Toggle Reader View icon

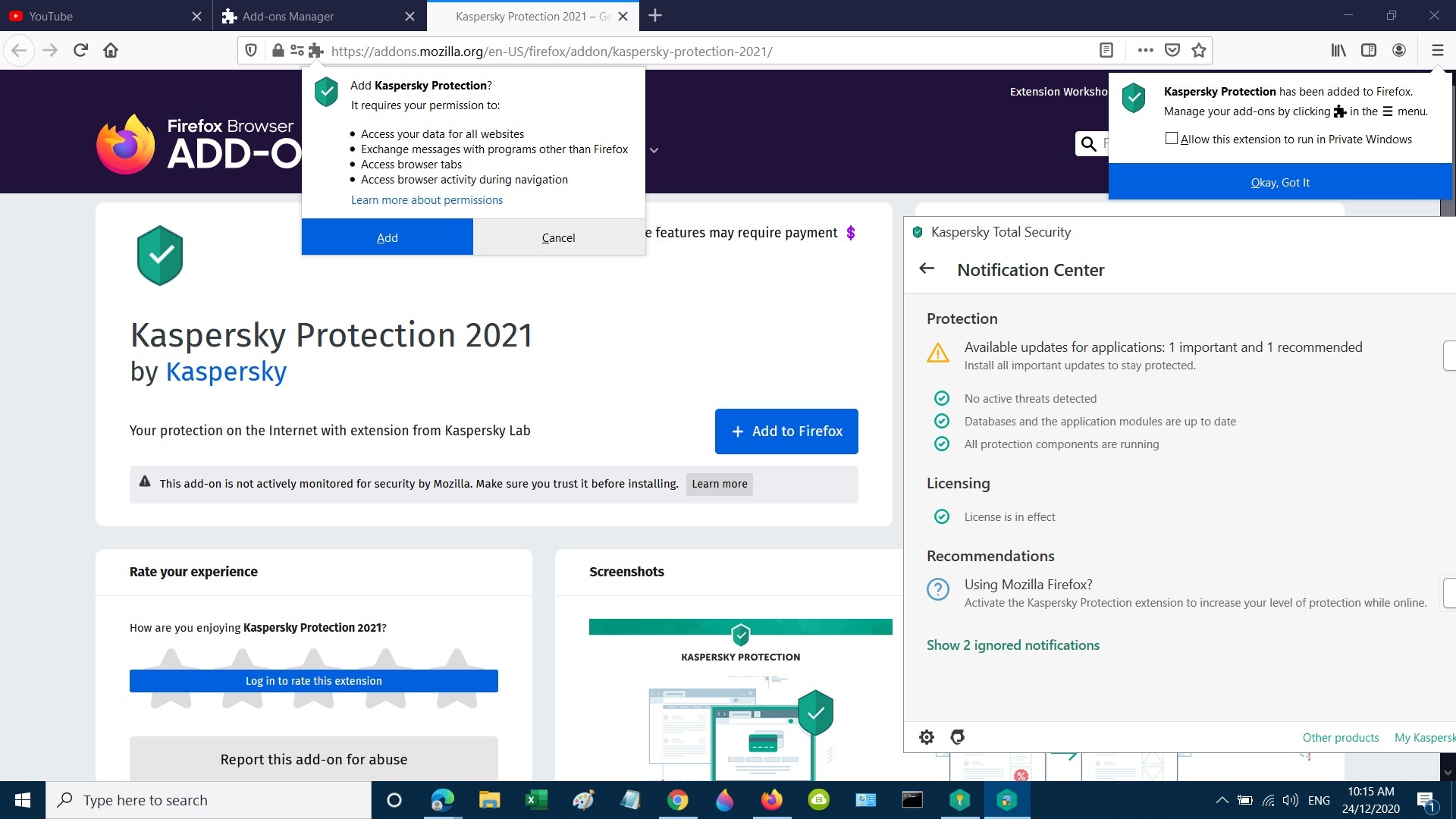click(1106, 51)
